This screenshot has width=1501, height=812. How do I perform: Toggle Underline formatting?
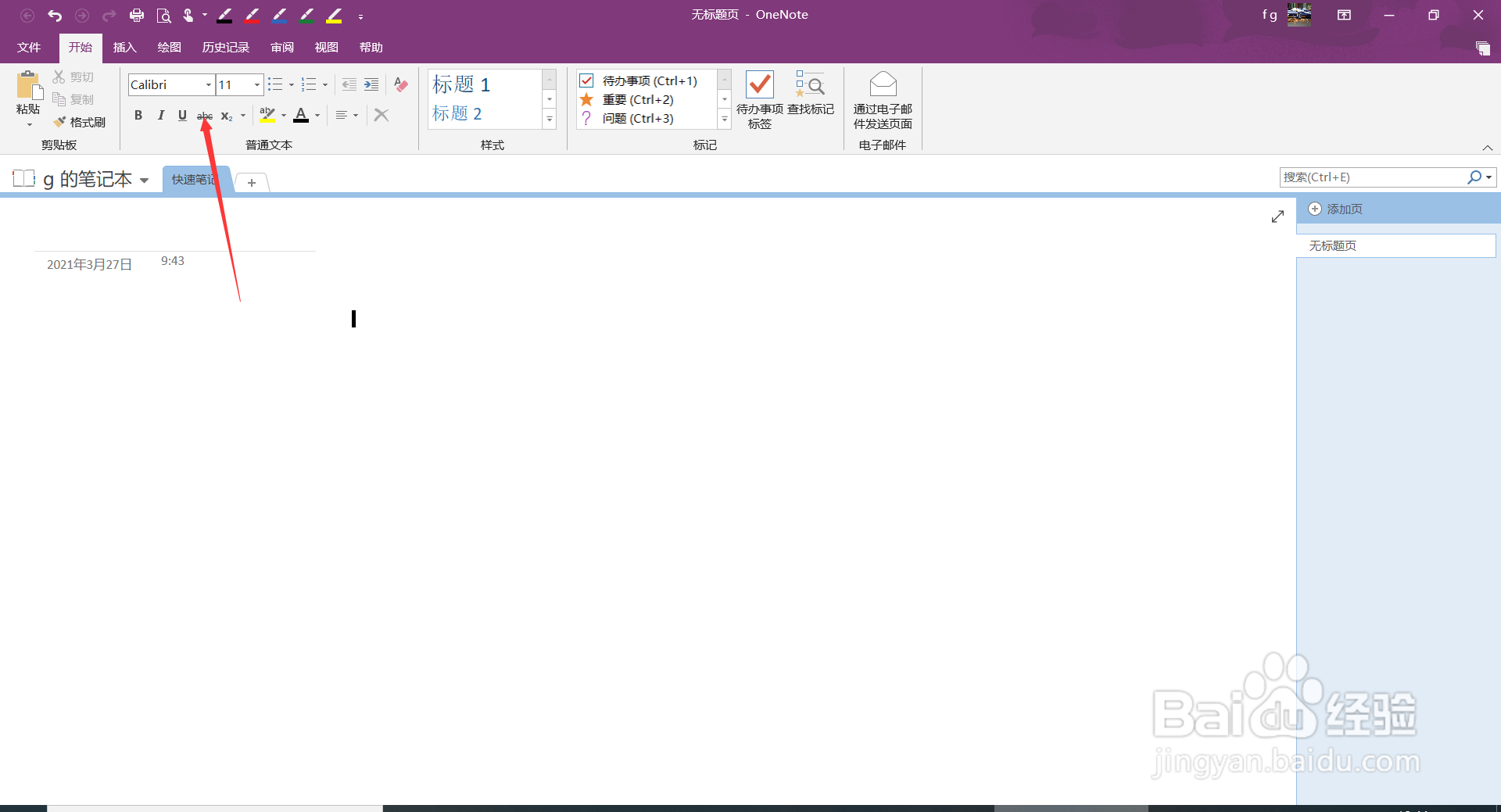(182, 115)
